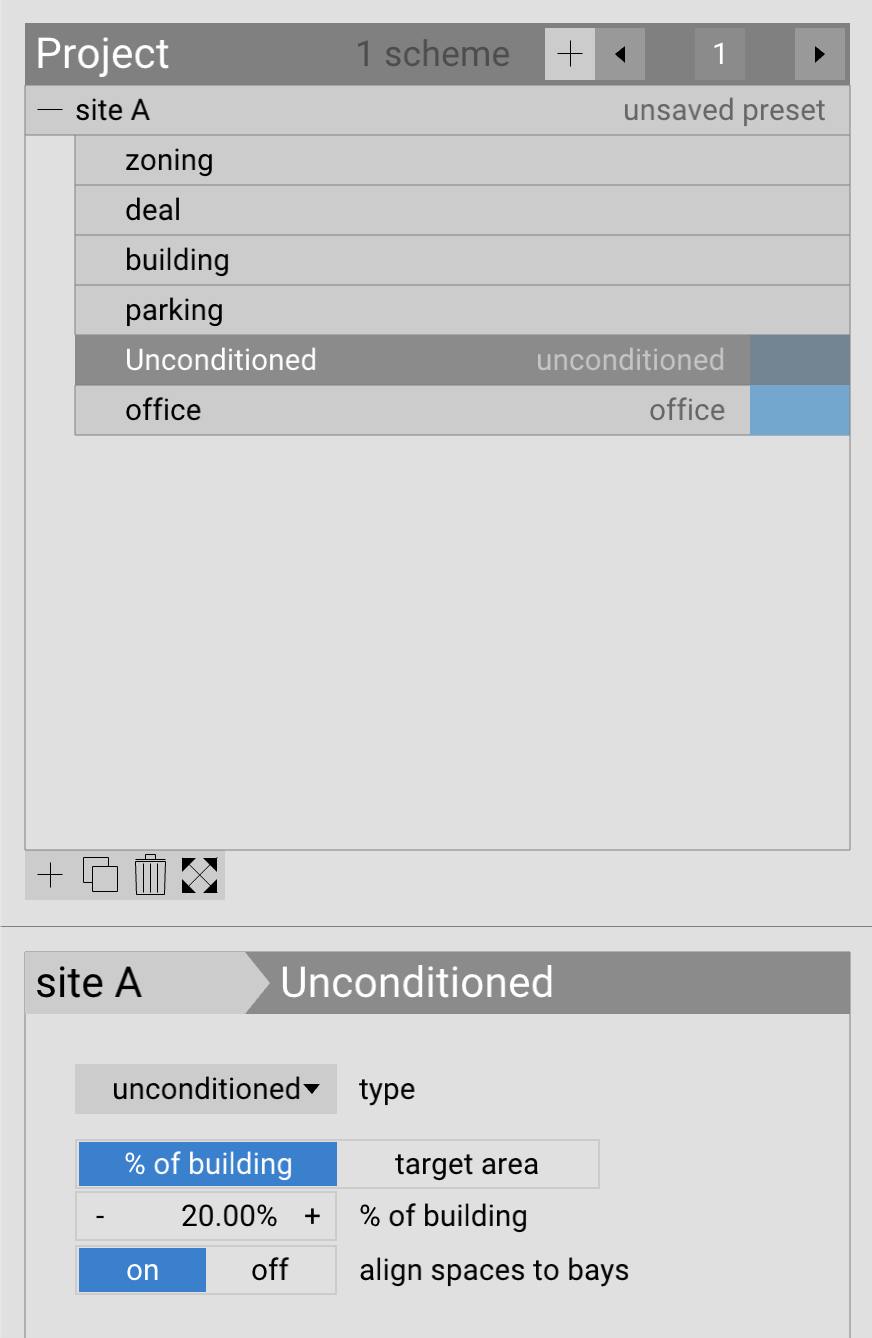Click the zoom-extents icon with four arrows

(x=199, y=875)
